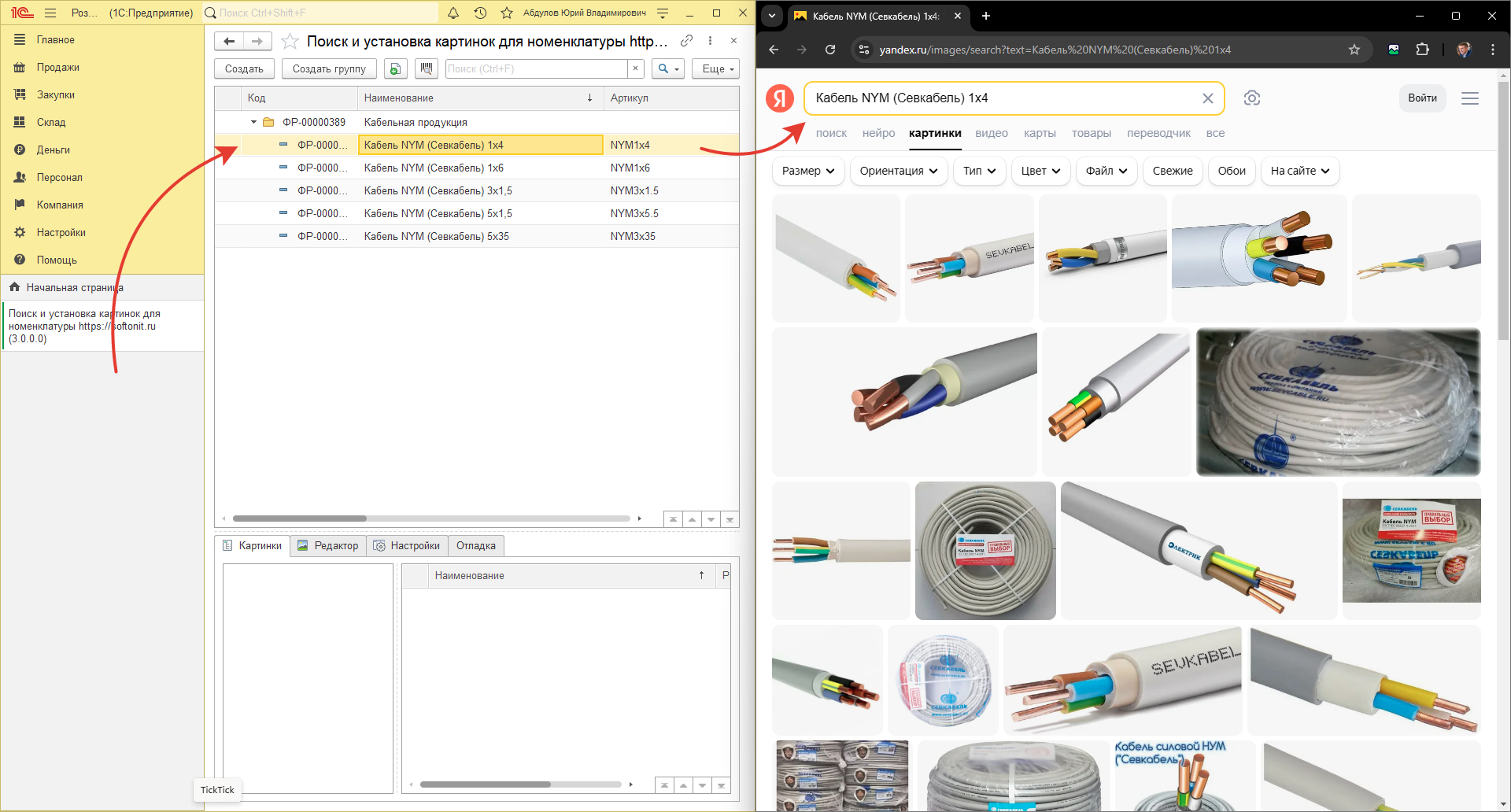
Task: Open the Еще dropdown menu
Action: (x=716, y=68)
